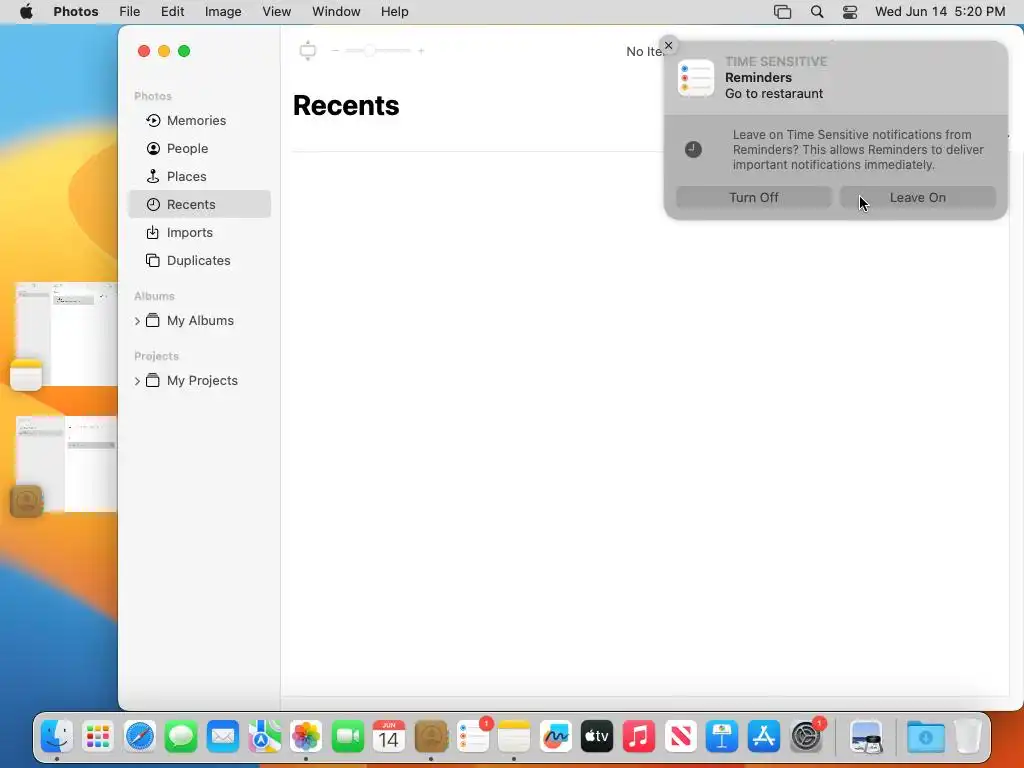Click the Photos icon in the Dock
Screen dimensions: 1024x768
[306, 737]
